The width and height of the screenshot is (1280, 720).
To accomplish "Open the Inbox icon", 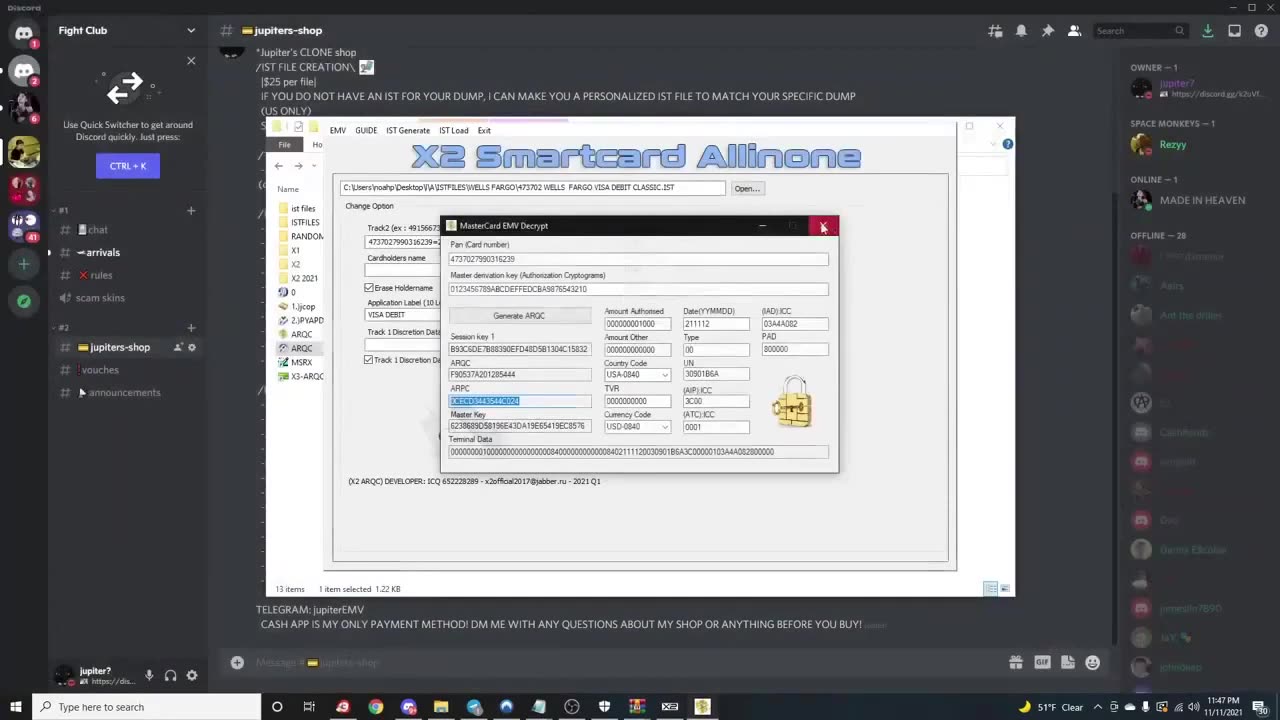I will tap(1234, 31).
